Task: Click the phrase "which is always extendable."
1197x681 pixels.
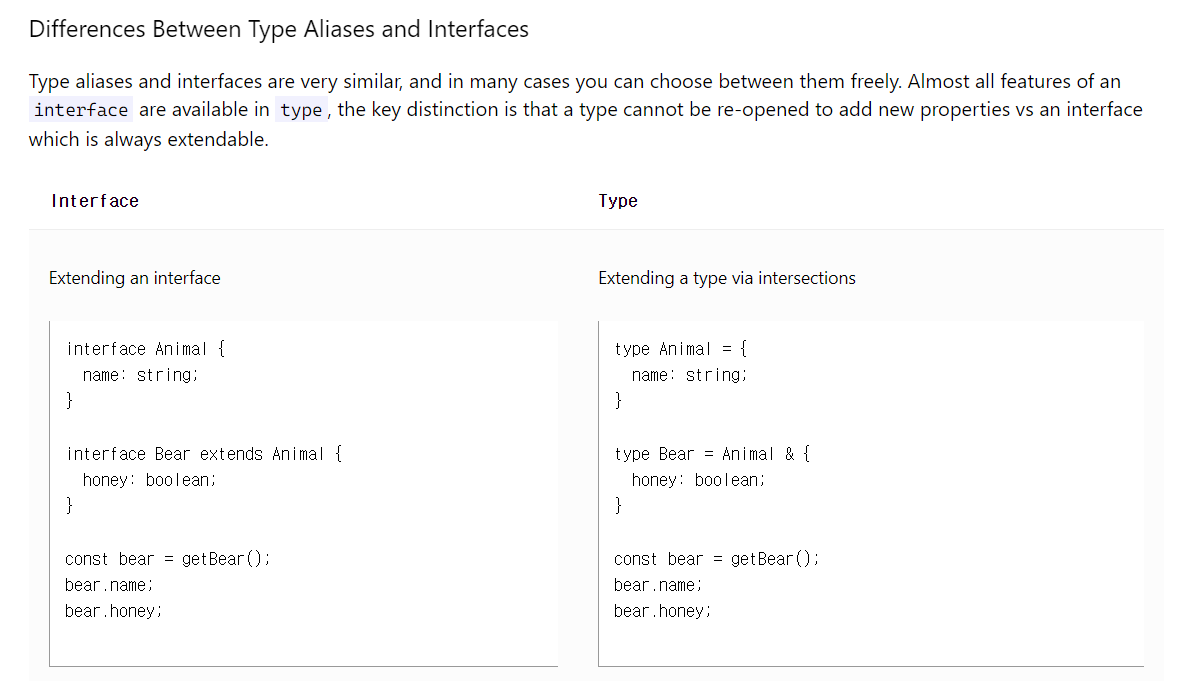Action: click(x=149, y=140)
